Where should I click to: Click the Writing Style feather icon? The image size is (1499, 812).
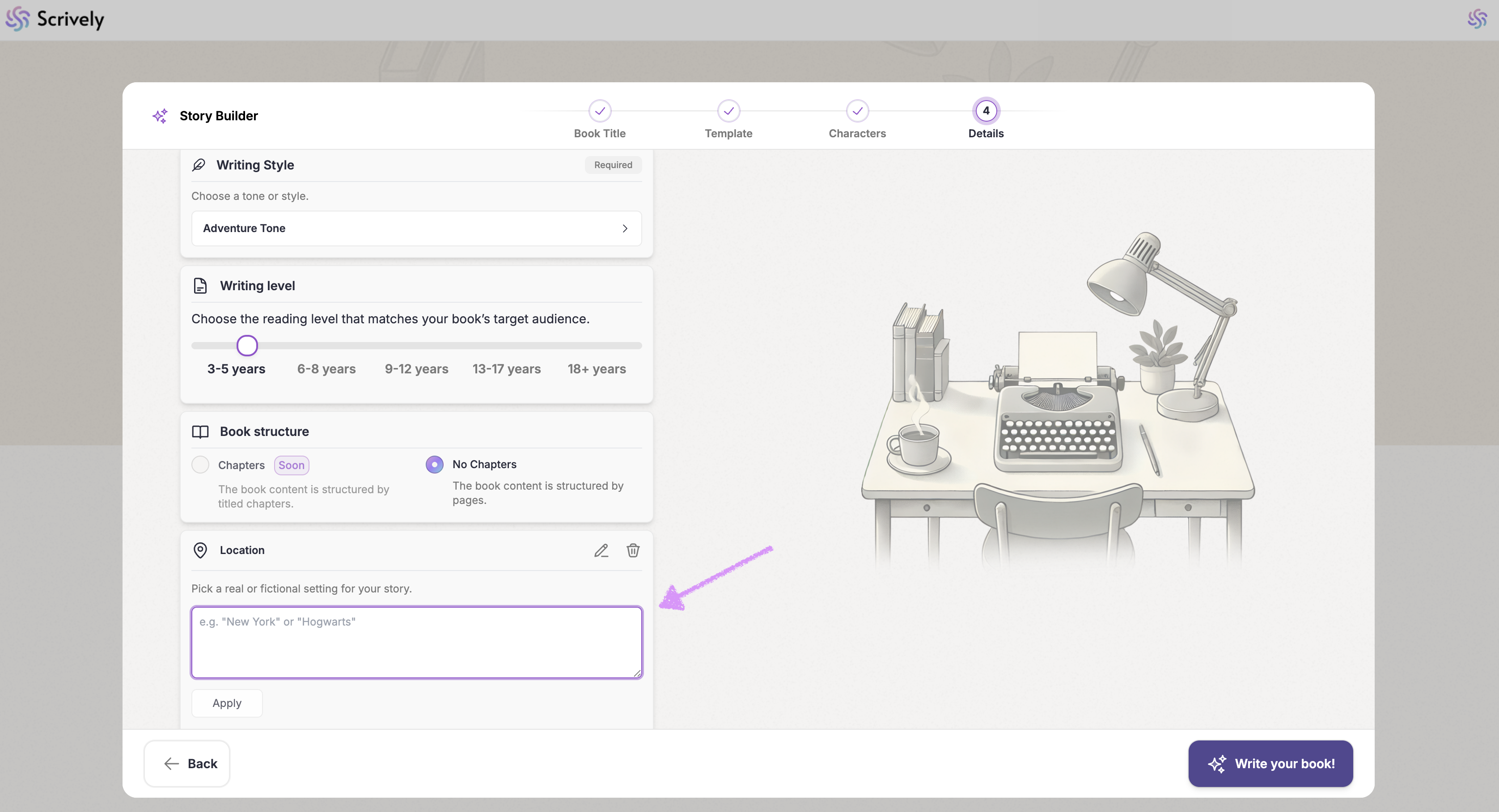pos(199,165)
